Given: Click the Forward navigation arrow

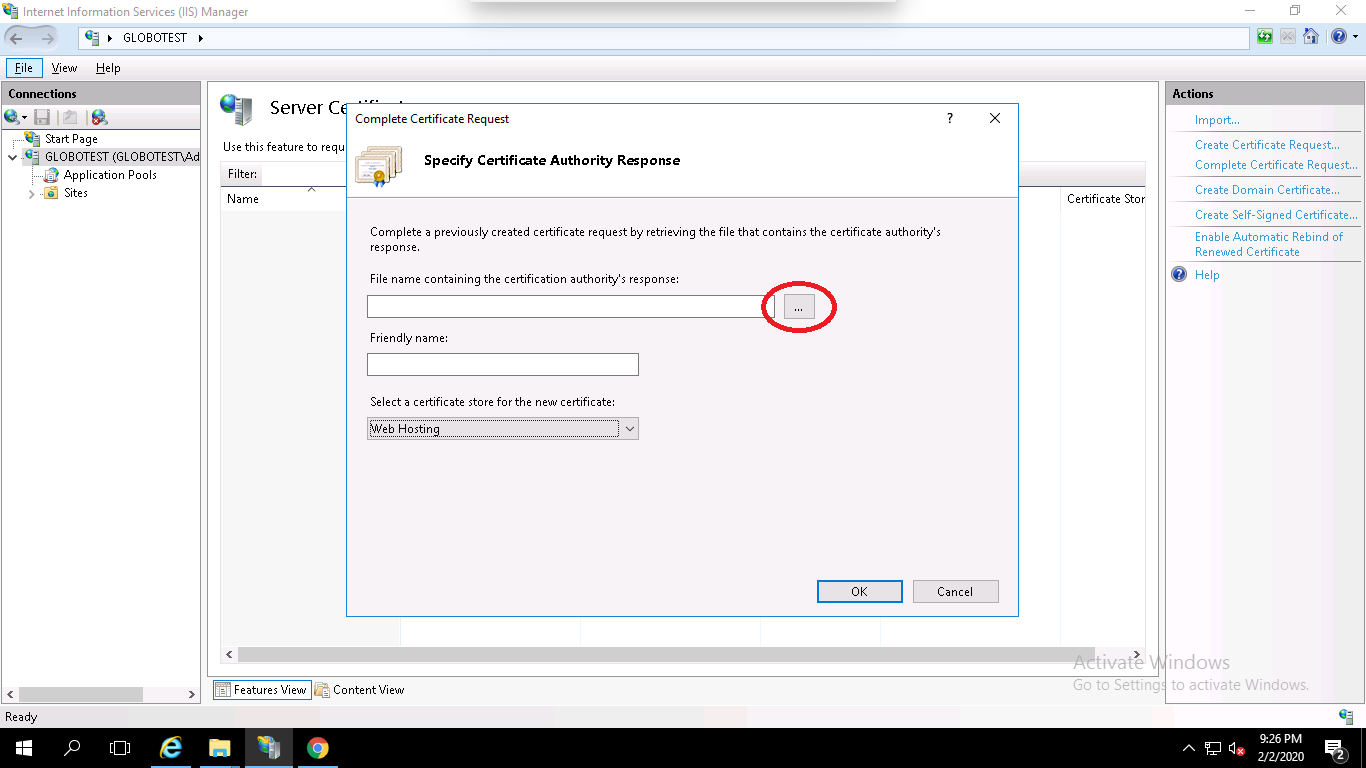Looking at the screenshot, I should click(x=47, y=38).
